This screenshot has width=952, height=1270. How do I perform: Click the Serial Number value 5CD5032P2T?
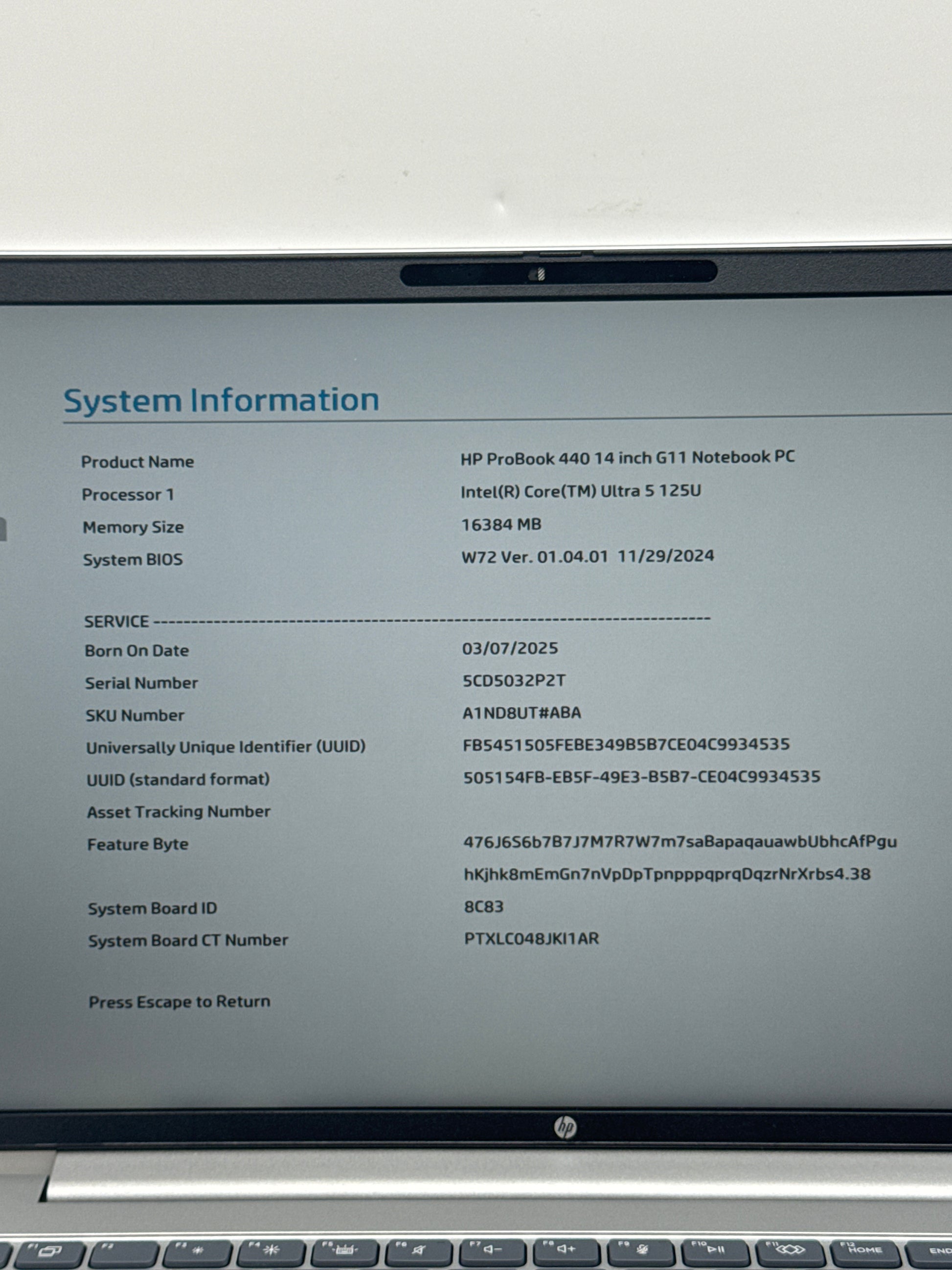point(514,681)
